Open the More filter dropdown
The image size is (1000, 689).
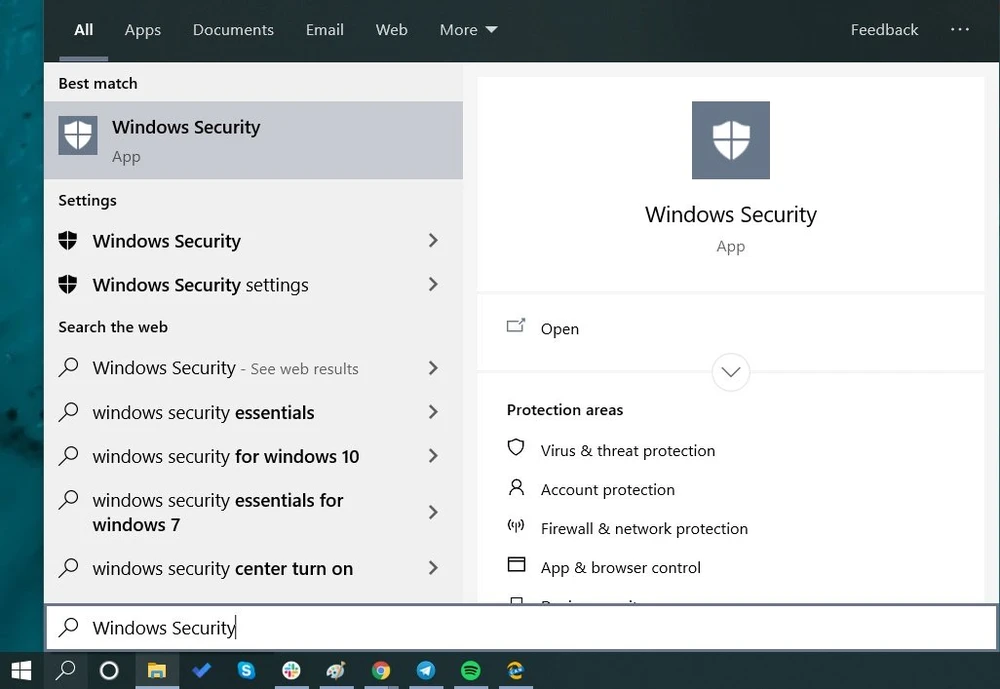(467, 30)
